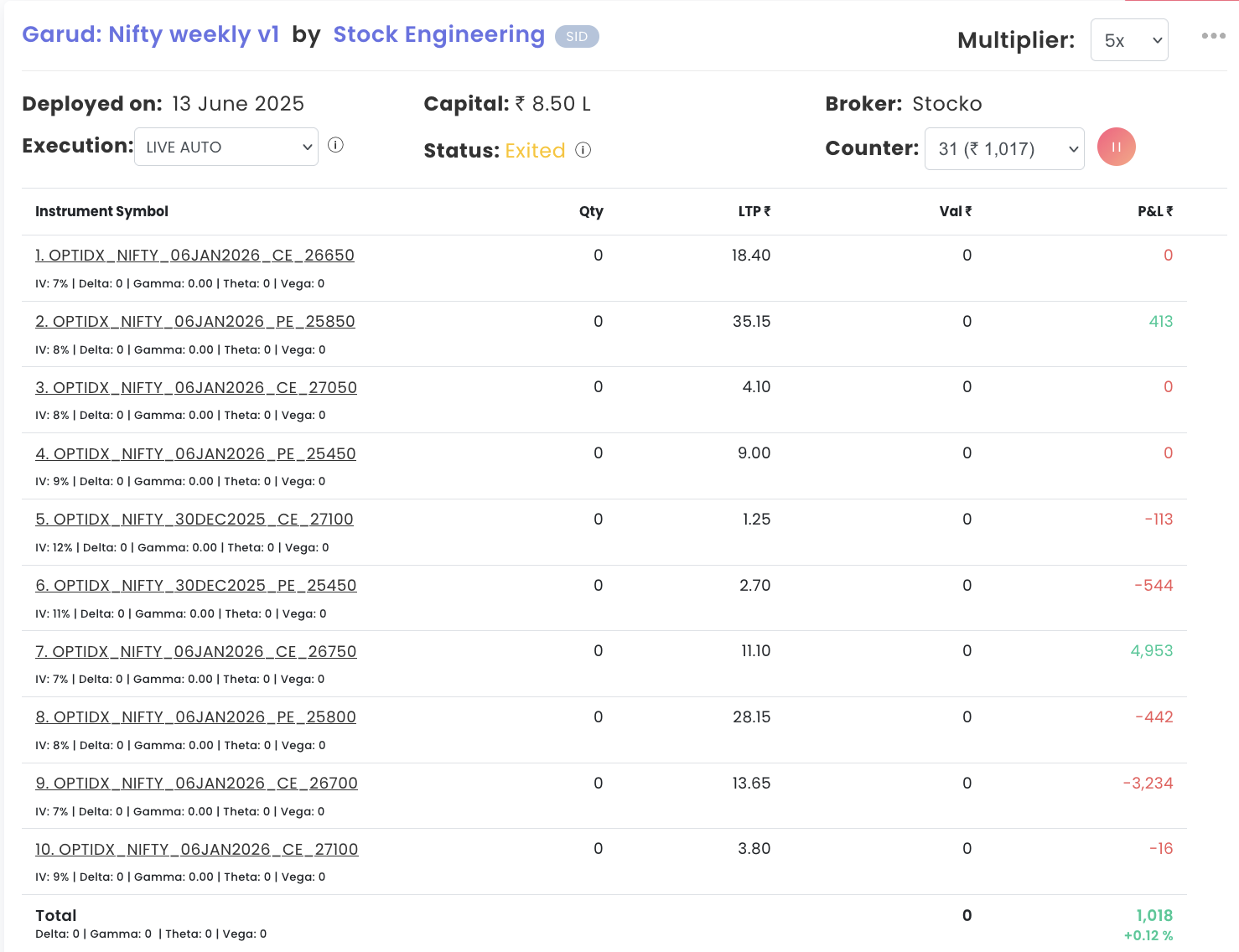Viewport: 1239px width, 952px height.
Task: Click the Instrument Symbol column header
Action: tap(101, 211)
